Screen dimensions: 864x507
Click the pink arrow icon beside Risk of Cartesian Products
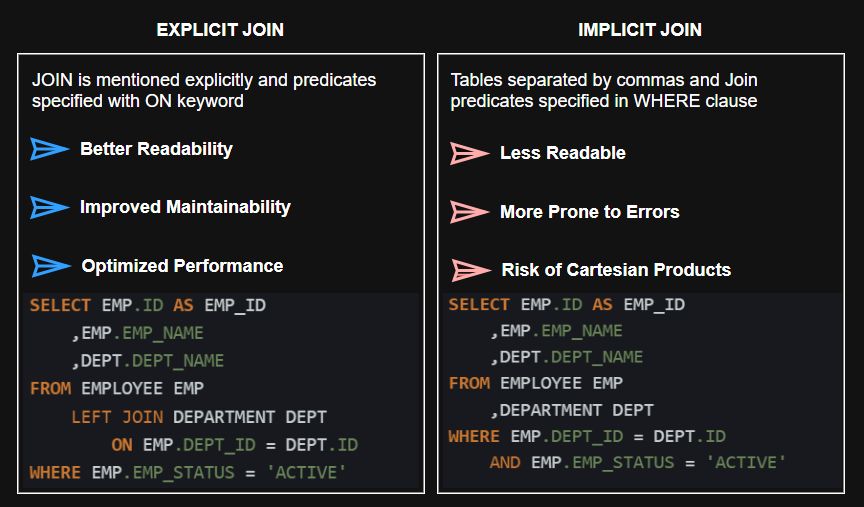tap(469, 270)
